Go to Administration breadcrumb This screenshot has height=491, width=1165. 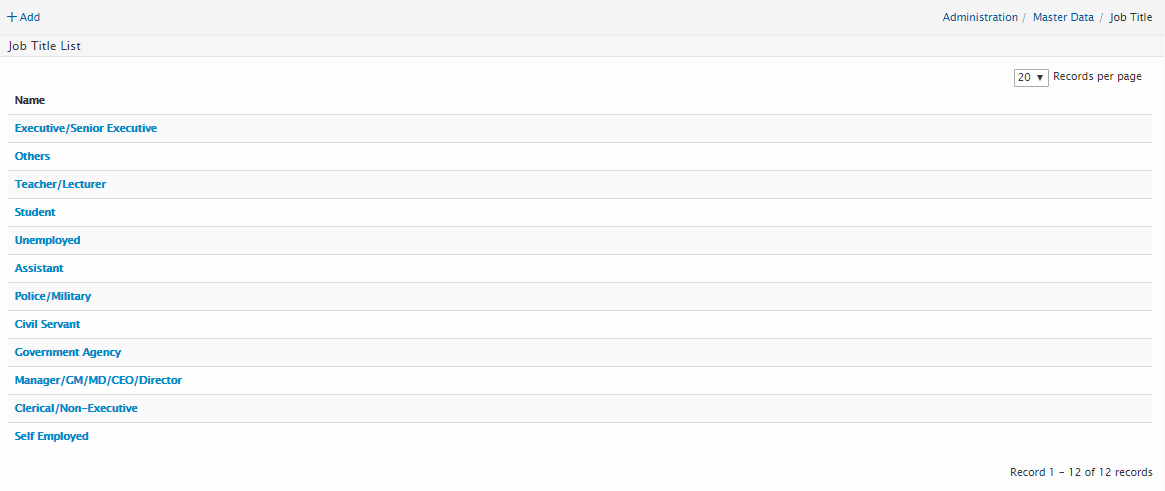click(x=979, y=17)
